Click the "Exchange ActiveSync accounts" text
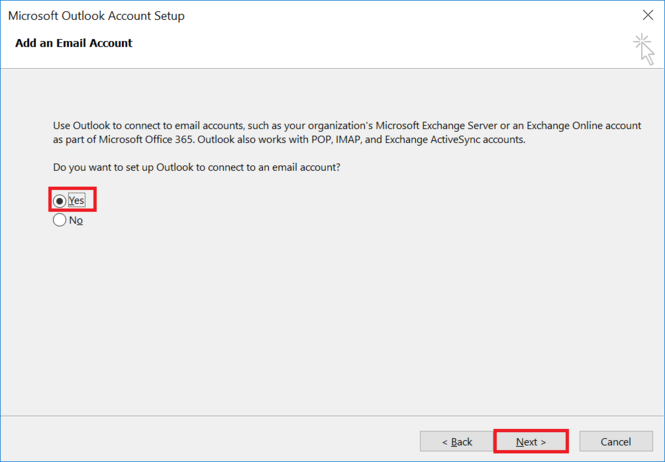Viewport: 665px width, 462px height. (453, 140)
